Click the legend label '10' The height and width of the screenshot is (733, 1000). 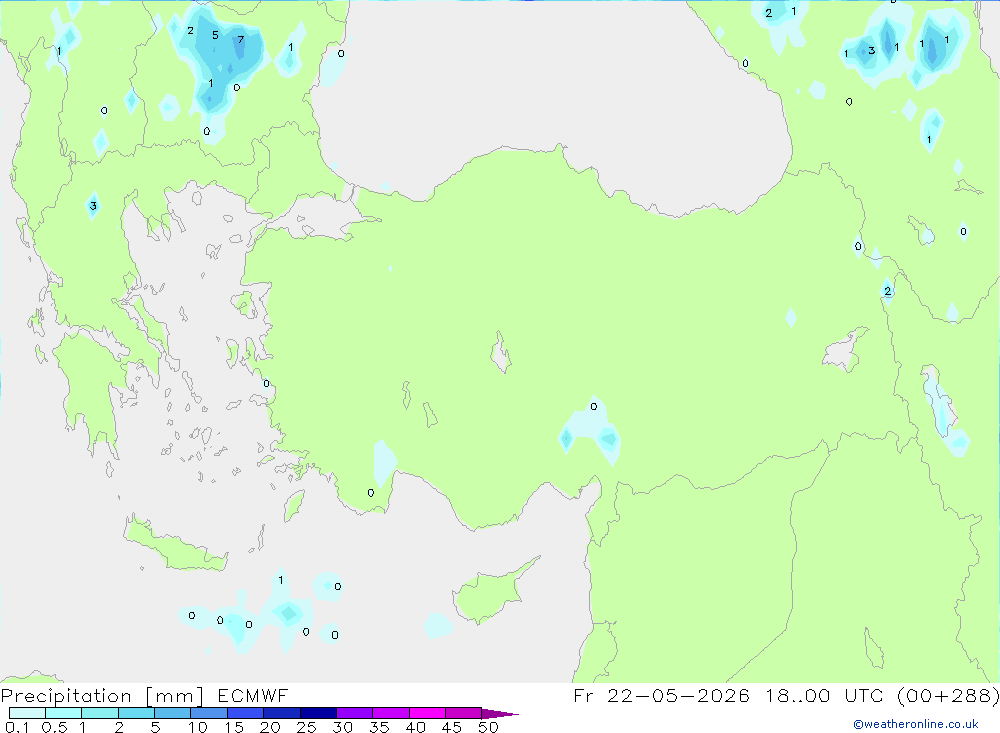coord(197,727)
